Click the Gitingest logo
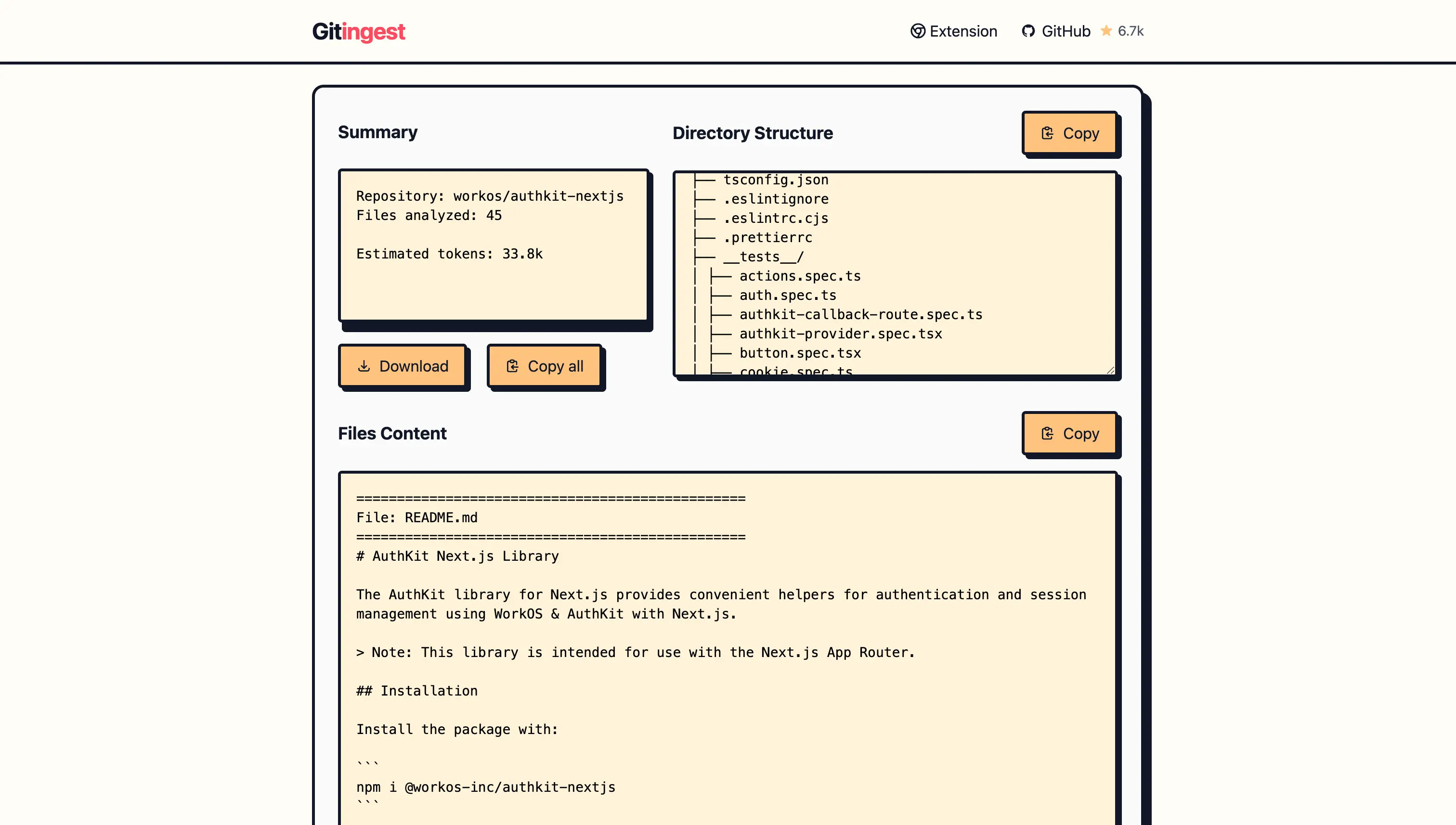This screenshot has height=825, width=1456. 359,32
